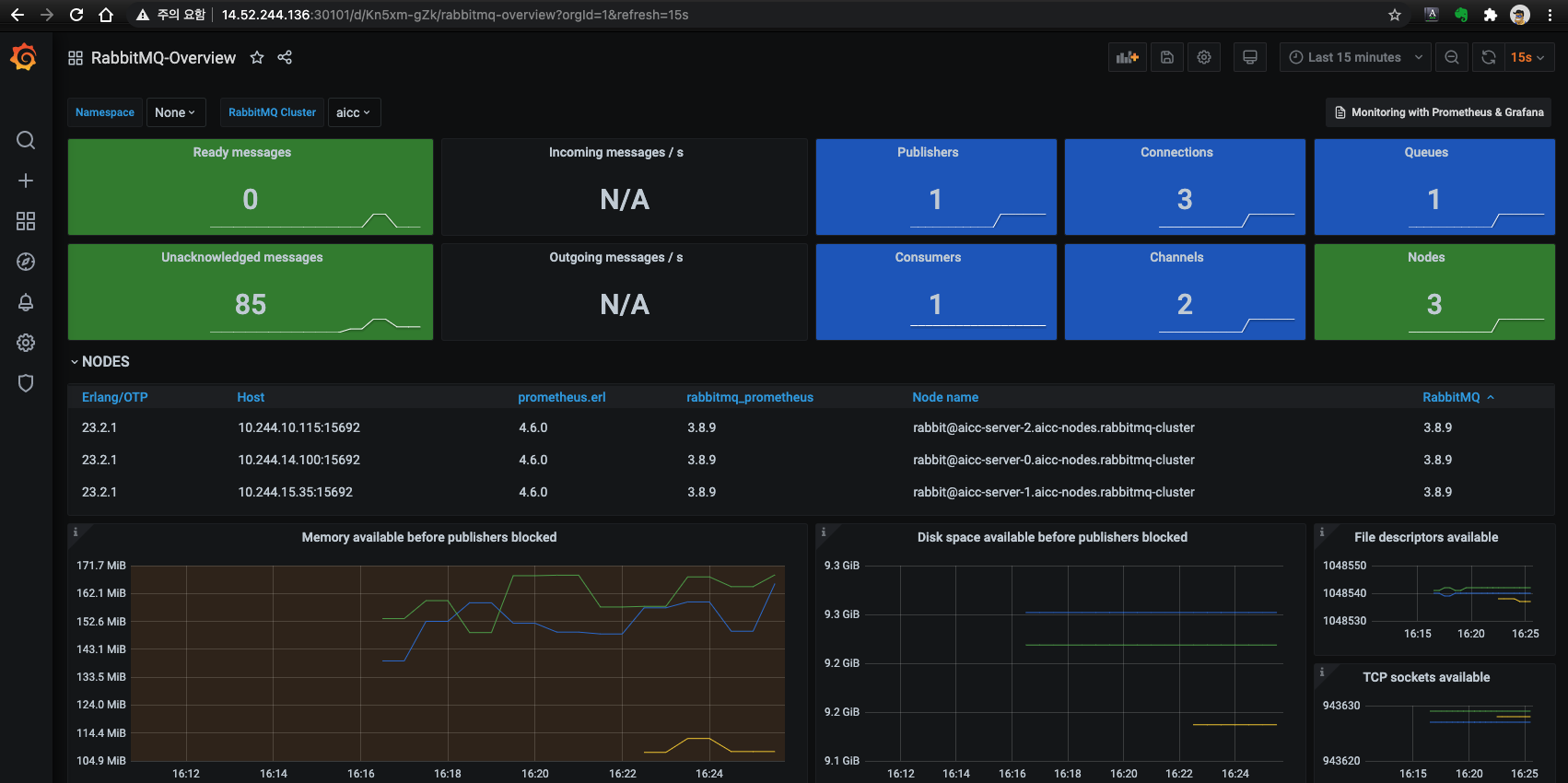Click node rabbit@aicc-server-1 name cell
This screenshot has width=1568, height=783.
click(1054, 492)
